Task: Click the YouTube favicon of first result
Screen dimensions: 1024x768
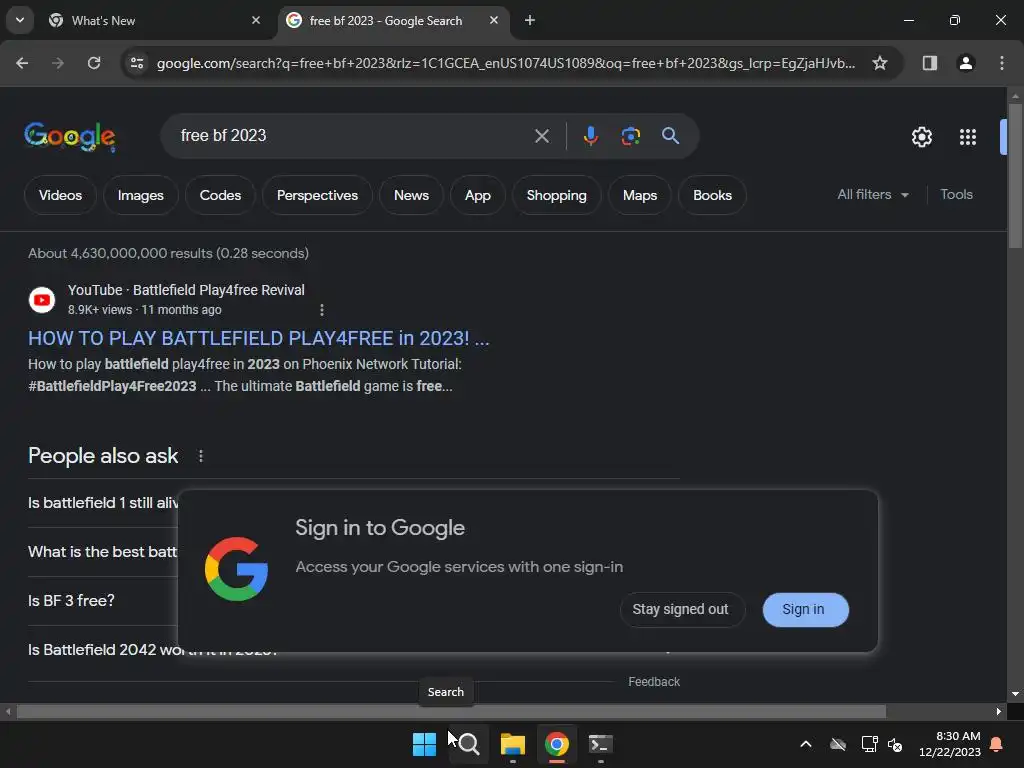Action: coord(42,300)
